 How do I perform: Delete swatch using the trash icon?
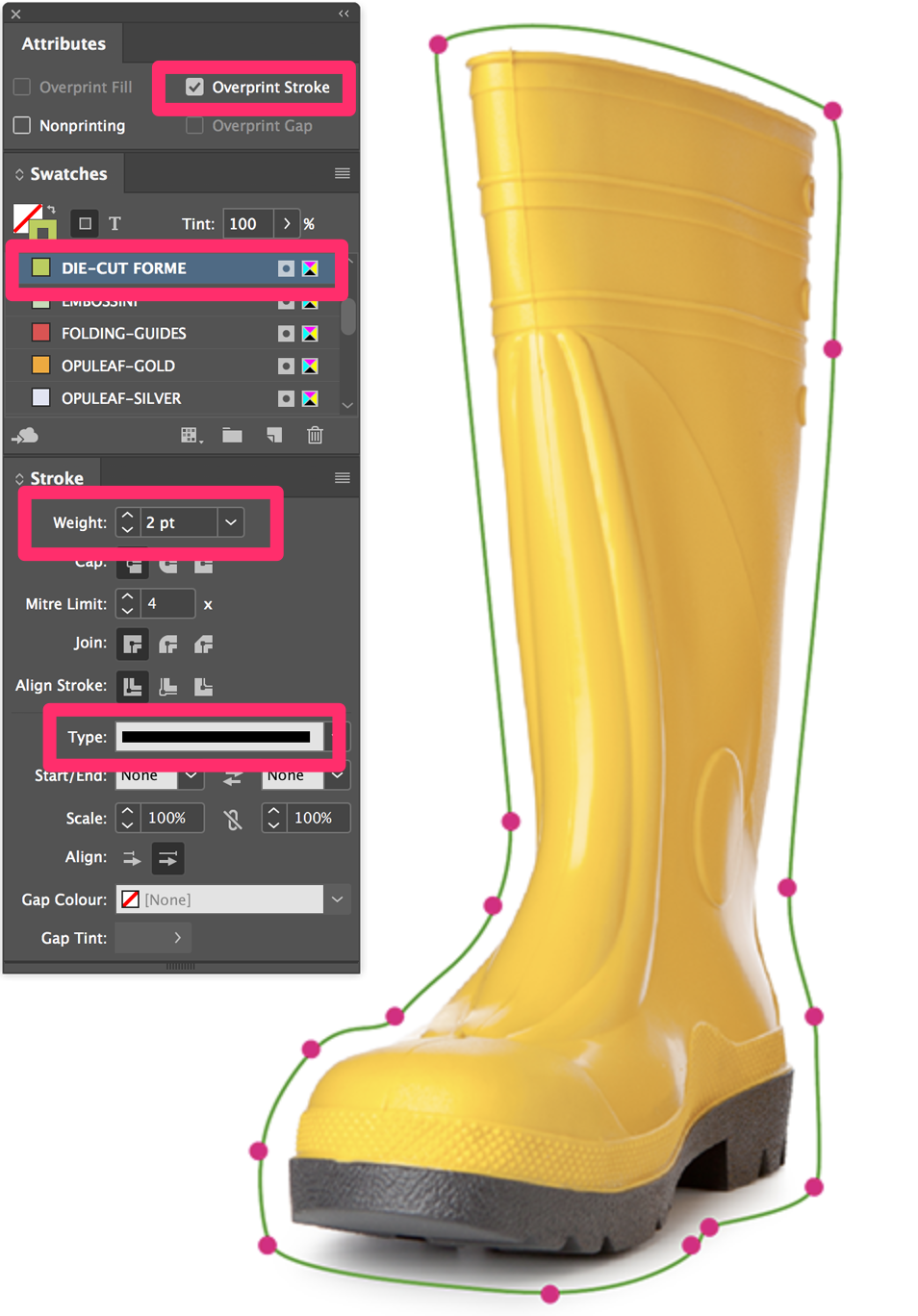coord(315,436)
